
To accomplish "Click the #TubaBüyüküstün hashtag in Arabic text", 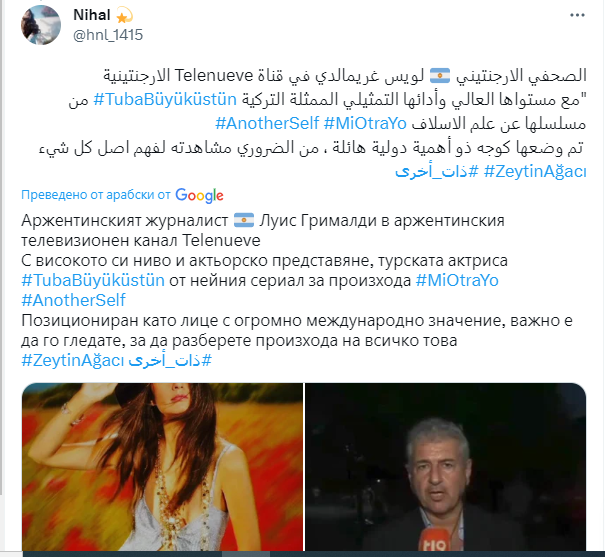I will (165, 100).
